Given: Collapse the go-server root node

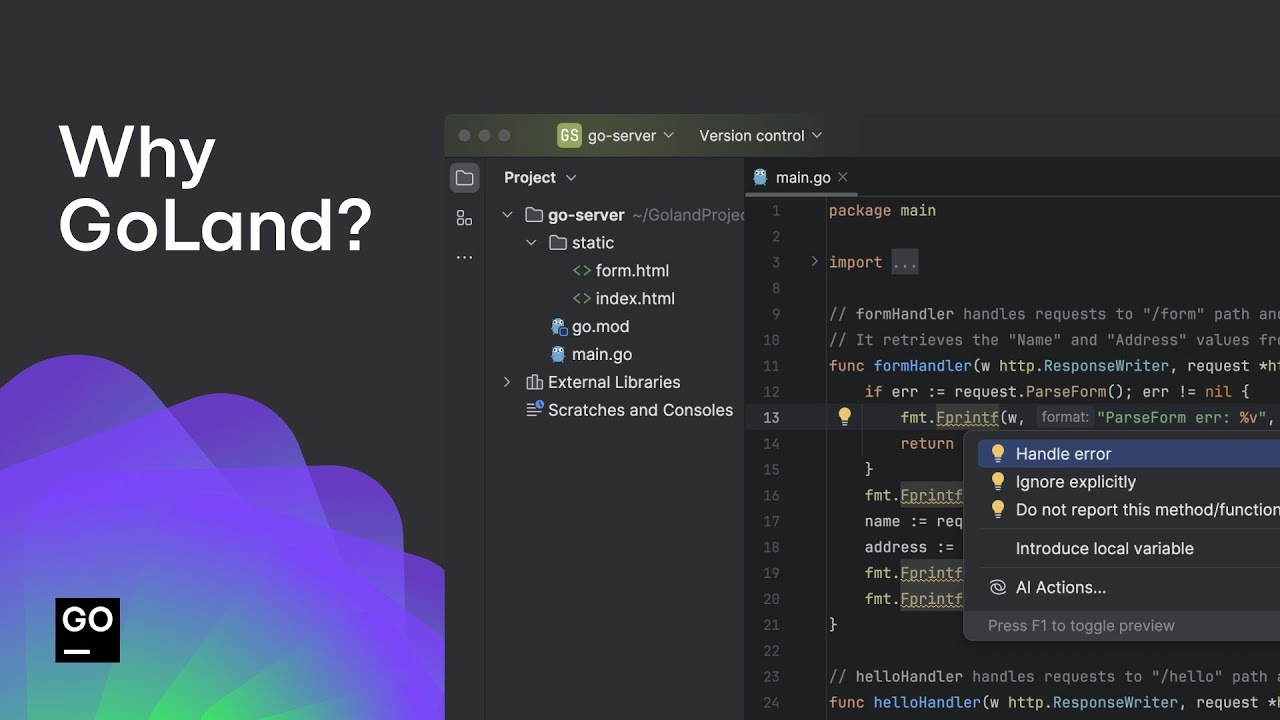Looking at the screenshot, I should (x=507, y=215).
